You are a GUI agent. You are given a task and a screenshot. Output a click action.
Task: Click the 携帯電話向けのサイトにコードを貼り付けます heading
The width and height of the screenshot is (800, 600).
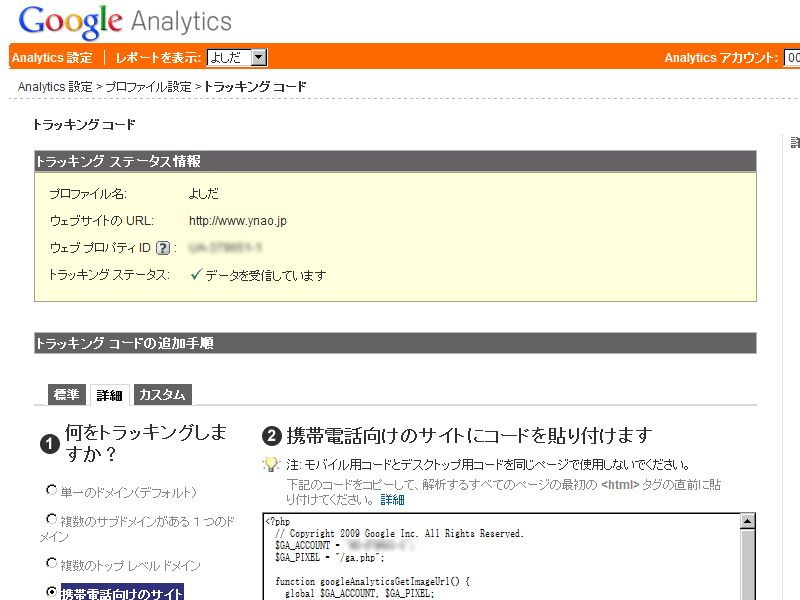tap(469, 436)
